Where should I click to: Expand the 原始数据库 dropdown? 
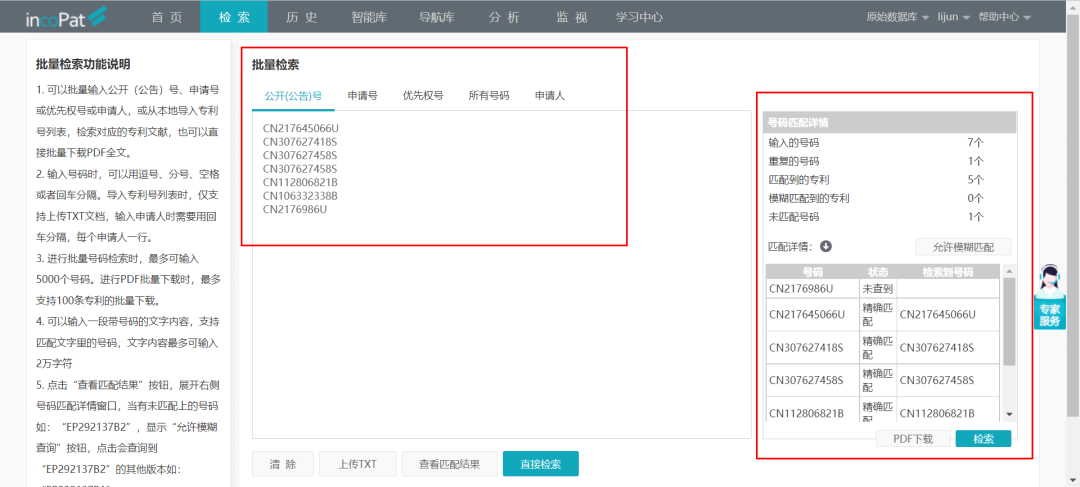(898, 17)
